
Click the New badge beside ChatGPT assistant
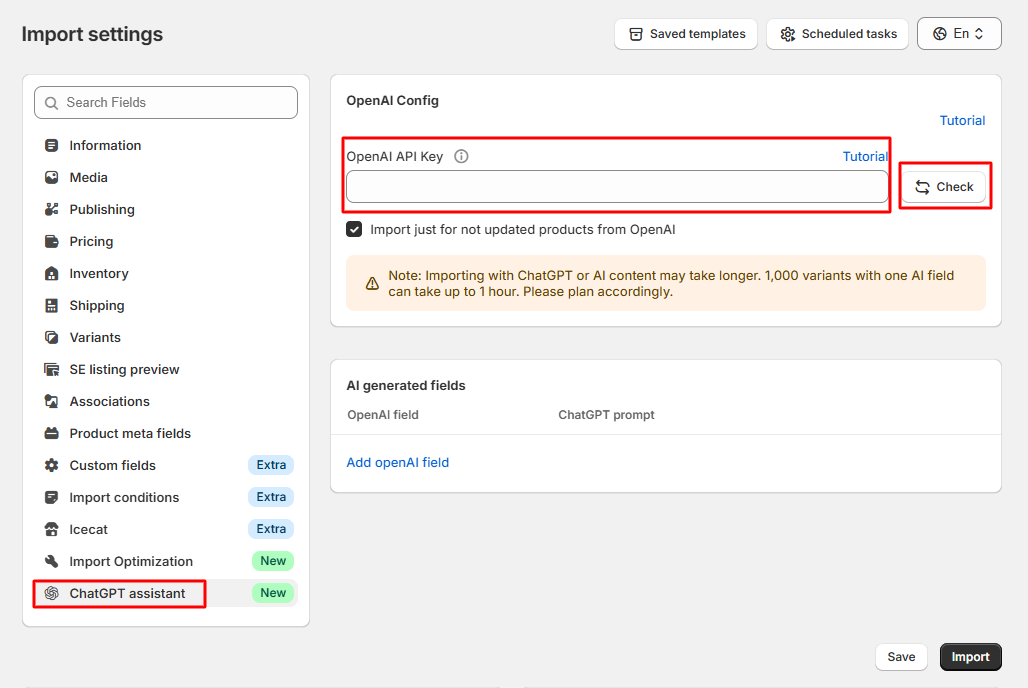click(x=273, y=593)
